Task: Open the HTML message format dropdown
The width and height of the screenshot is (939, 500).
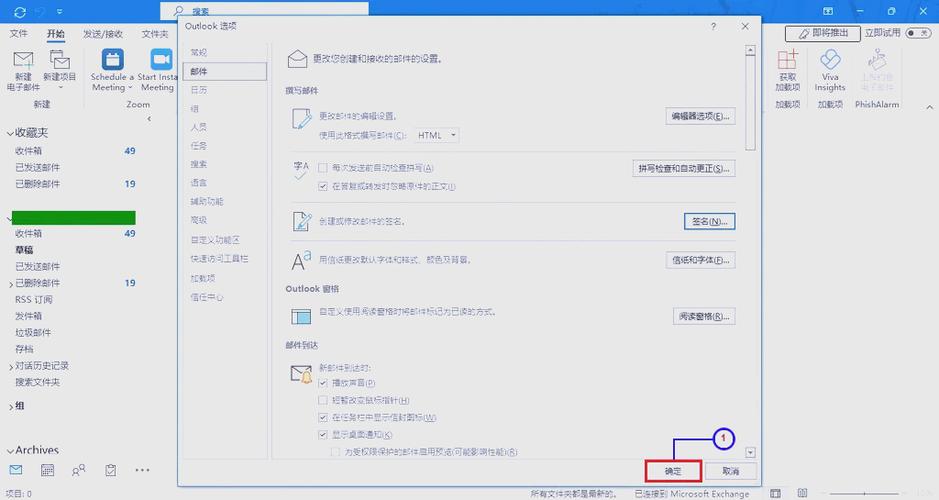Action: 436,135
